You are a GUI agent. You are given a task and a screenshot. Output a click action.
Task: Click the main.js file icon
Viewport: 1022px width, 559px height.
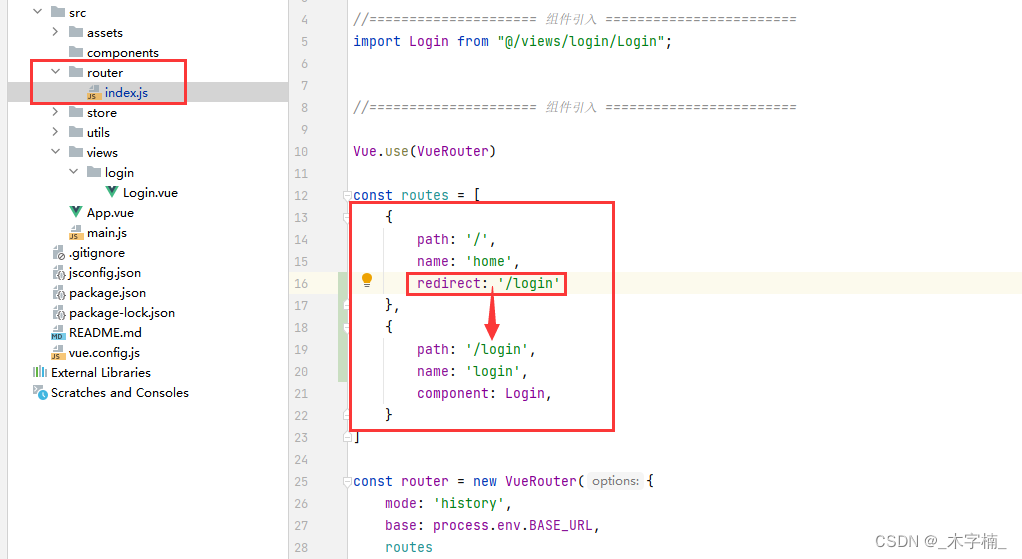[76, 233]
